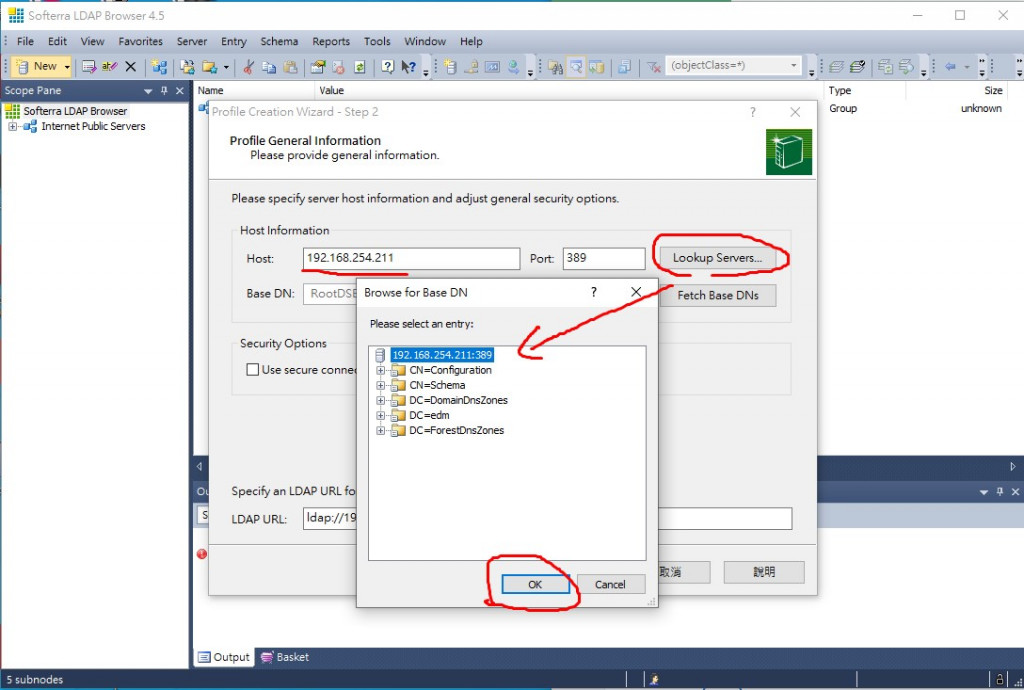Click the Copy toolbar icon
Screen dimensions: 1024x690
[269, 67]
